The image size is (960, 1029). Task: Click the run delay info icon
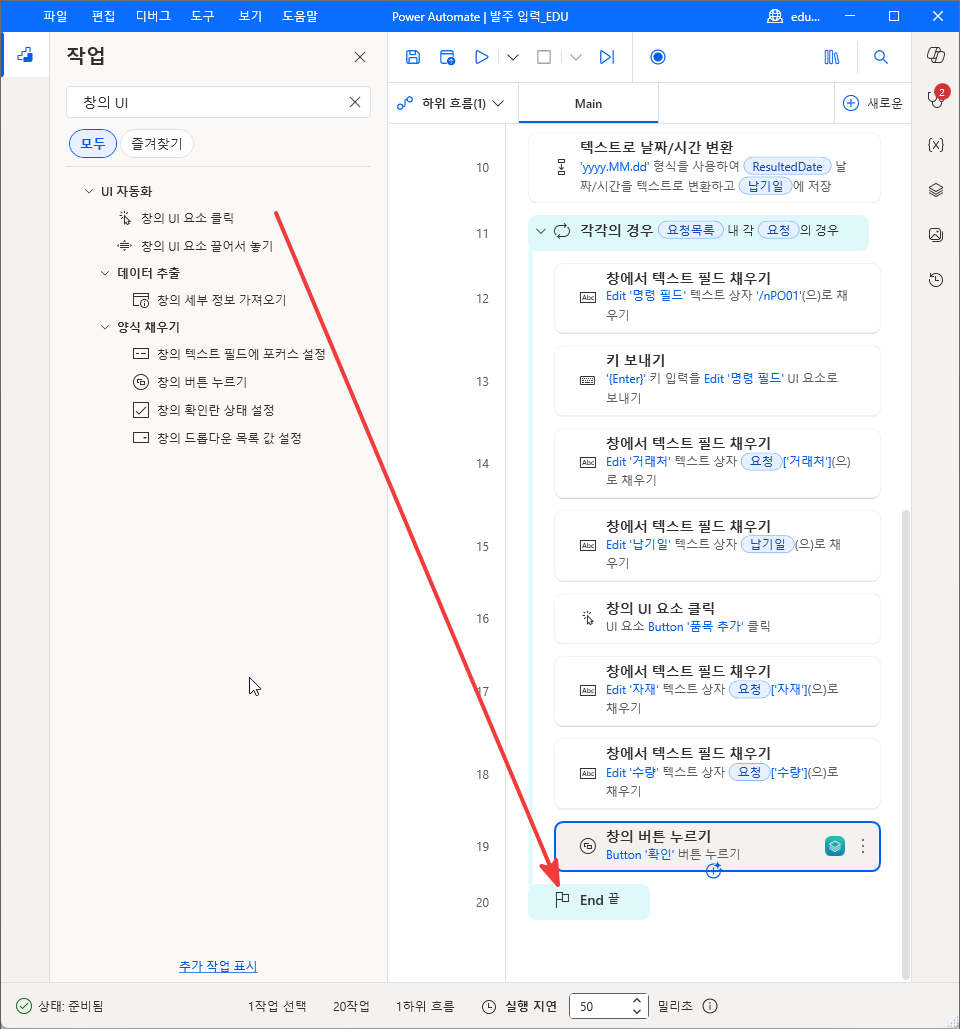[710, 1006]
